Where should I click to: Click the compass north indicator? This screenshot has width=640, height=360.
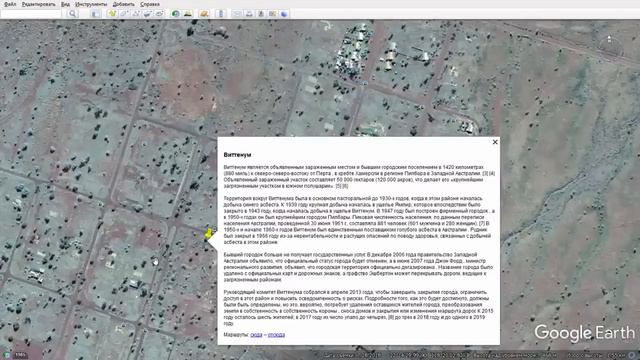tap(609, 39)
